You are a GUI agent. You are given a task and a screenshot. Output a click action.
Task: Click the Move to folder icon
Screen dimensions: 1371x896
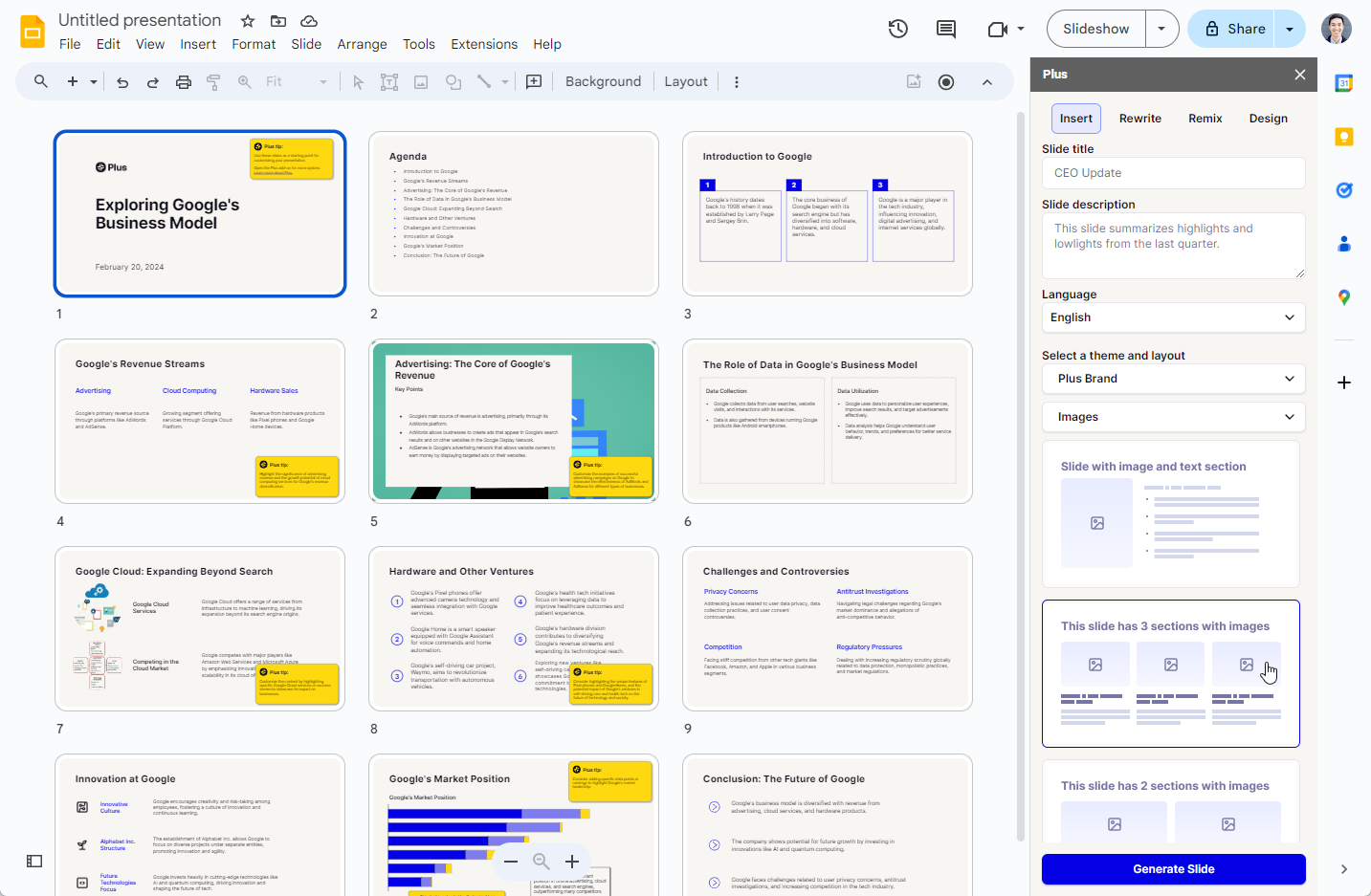point(278,21)
